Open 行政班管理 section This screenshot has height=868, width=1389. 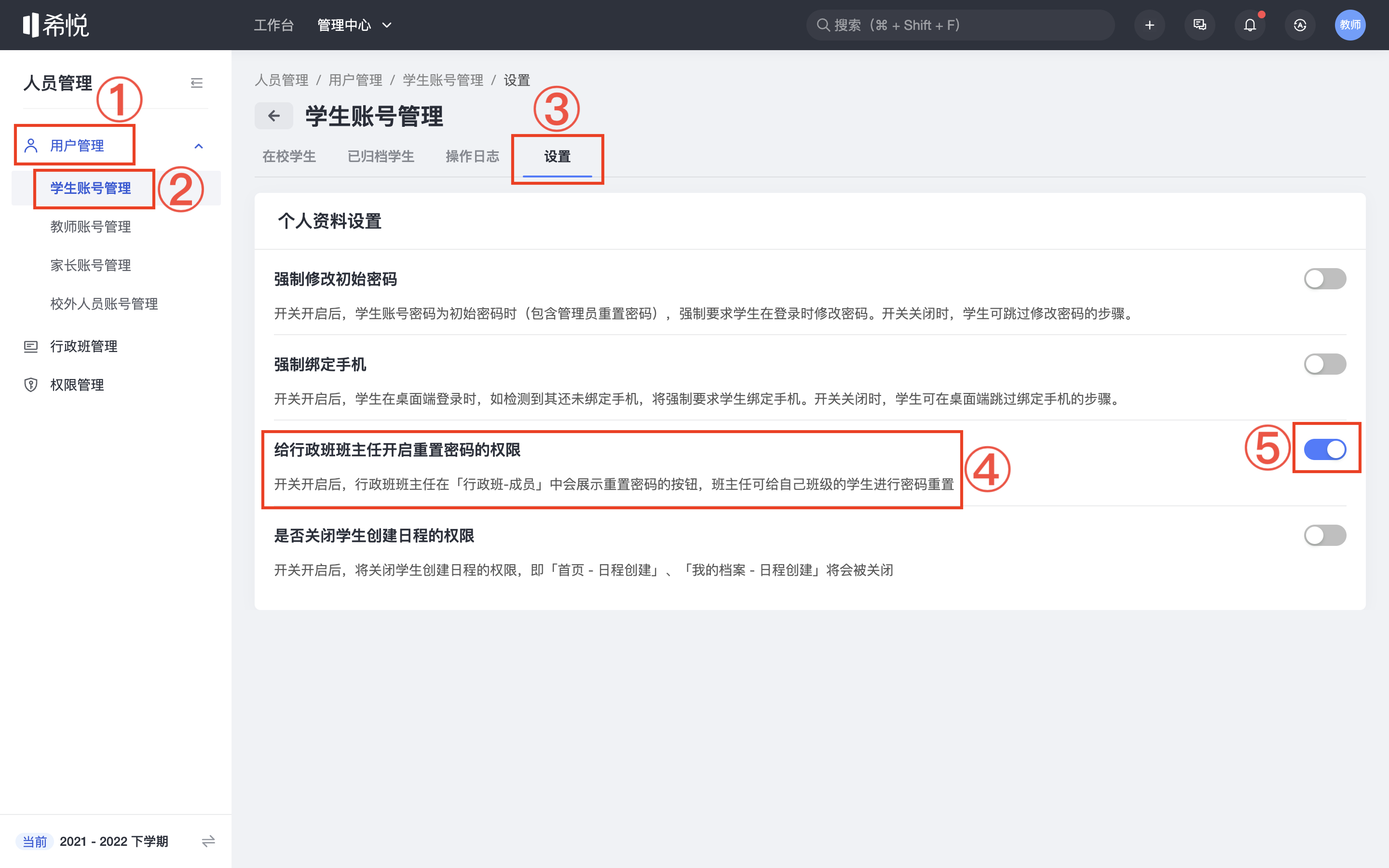coord(84,346)
